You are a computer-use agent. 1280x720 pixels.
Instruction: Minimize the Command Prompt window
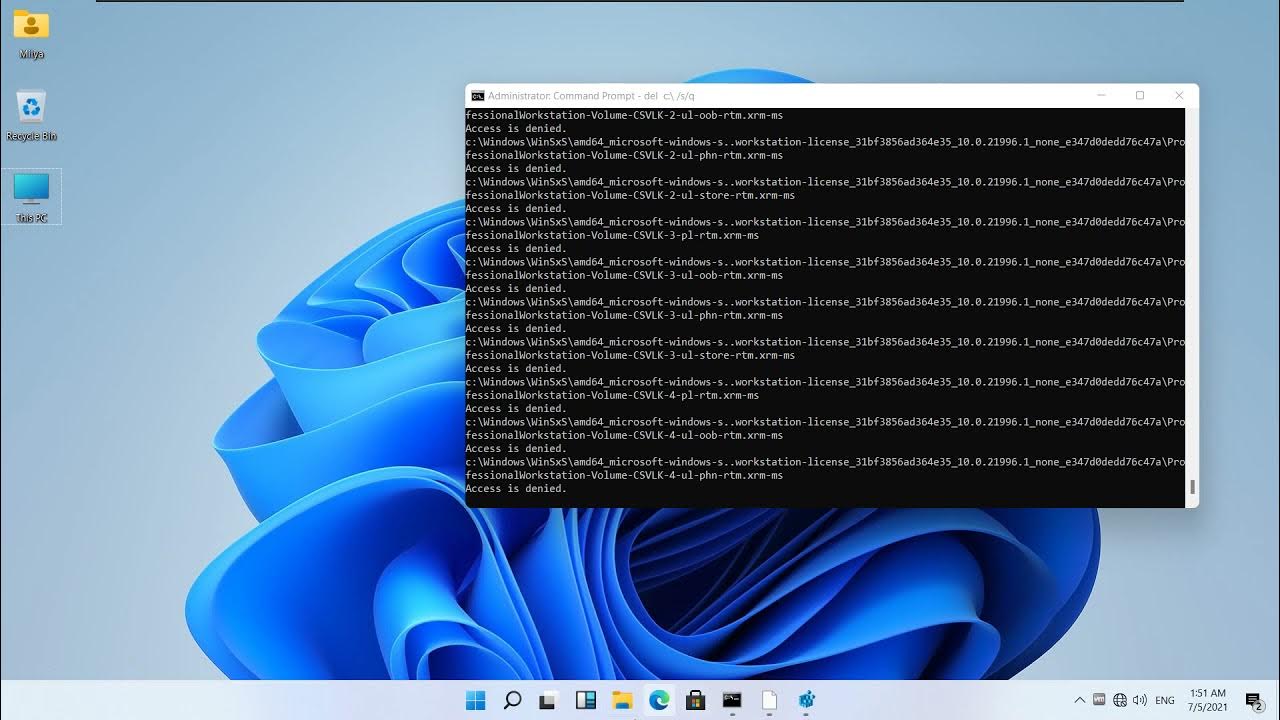(1101, 96)
